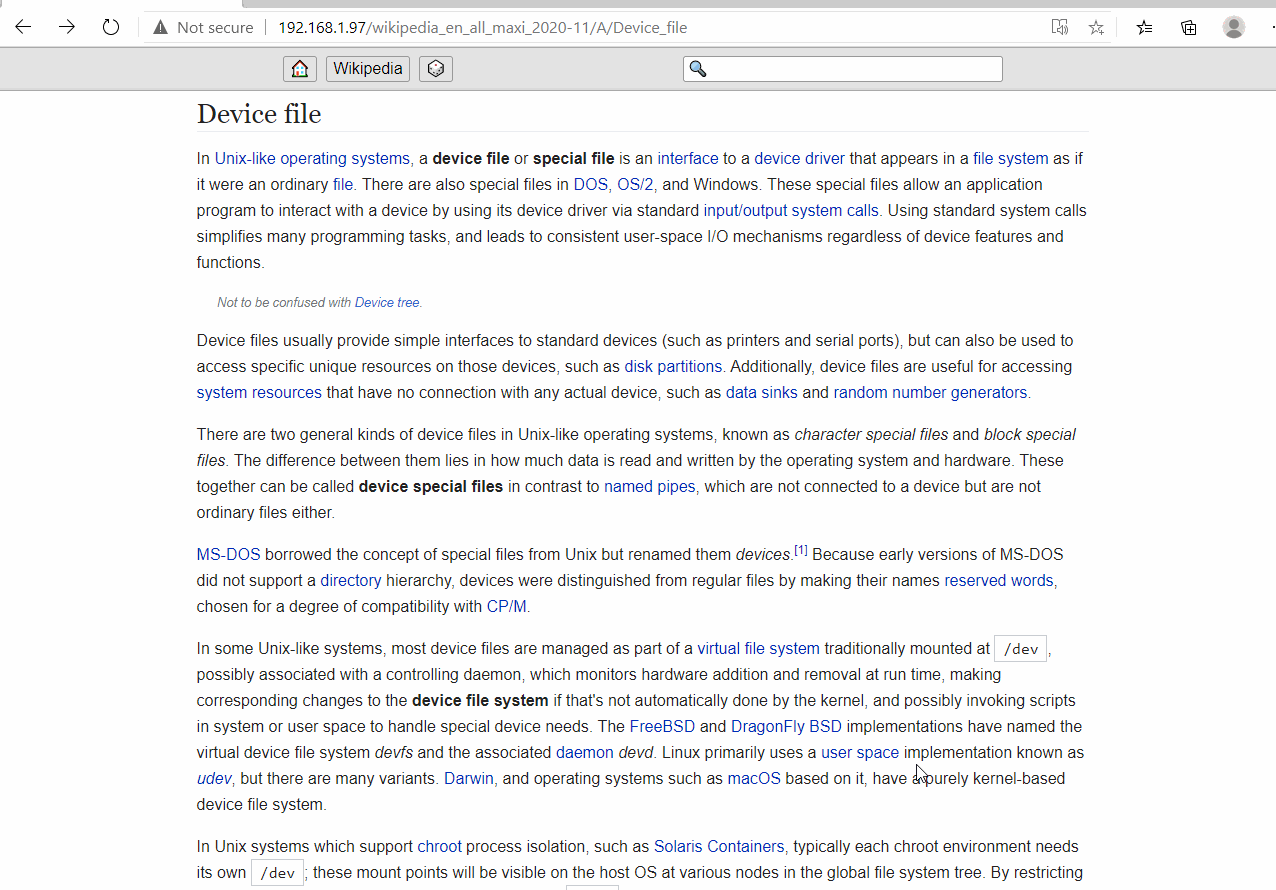Screen dimensions: 1276x890
Task: Click the bold 'device special files' text
Action: [431, 486]
